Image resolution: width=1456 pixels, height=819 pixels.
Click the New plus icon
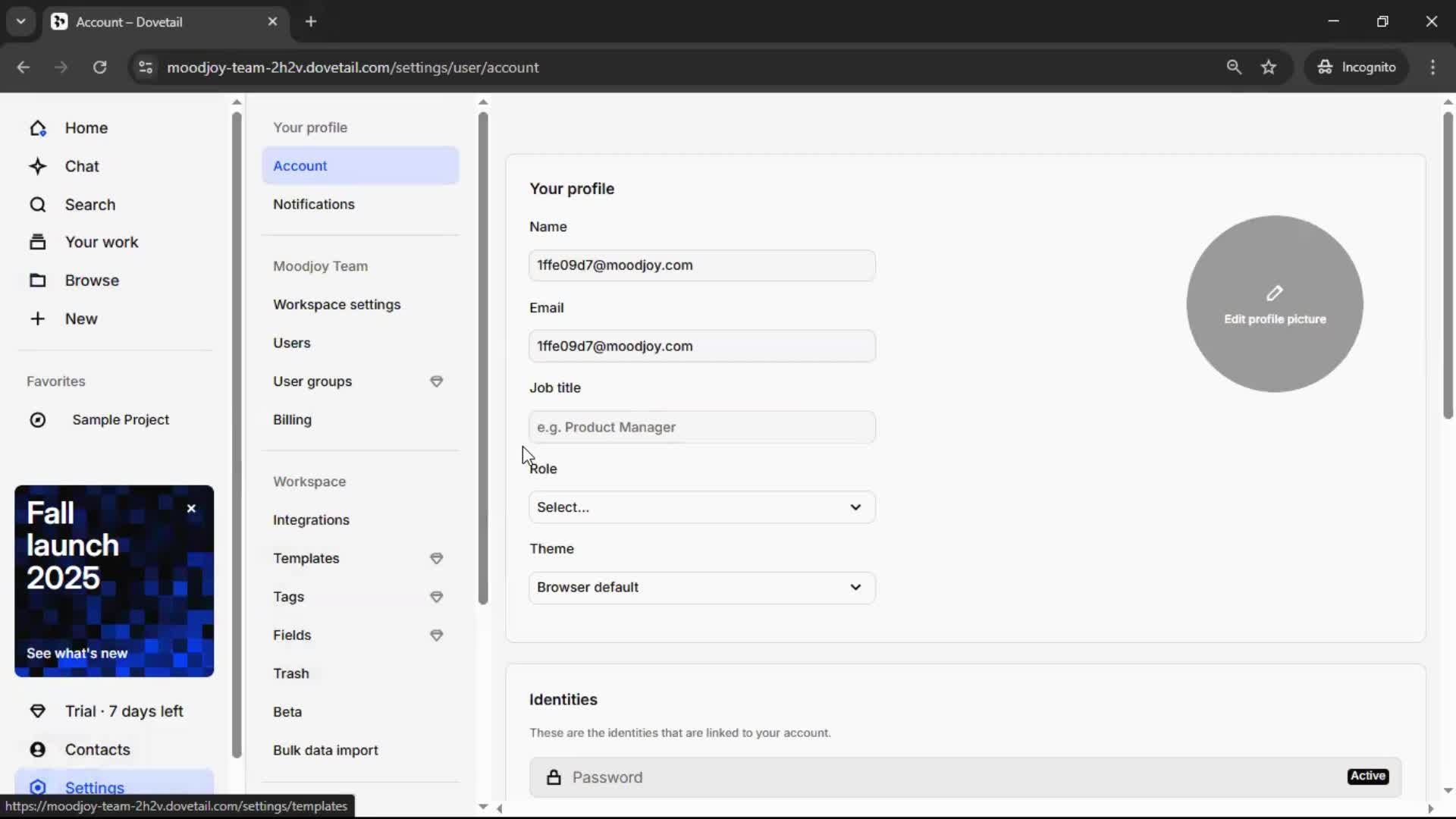pos(38,318)
